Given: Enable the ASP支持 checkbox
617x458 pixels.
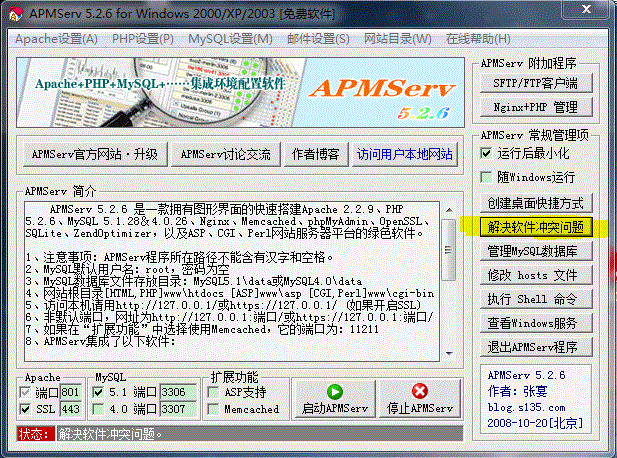Looking at the screenshot, I should point(213,392).
